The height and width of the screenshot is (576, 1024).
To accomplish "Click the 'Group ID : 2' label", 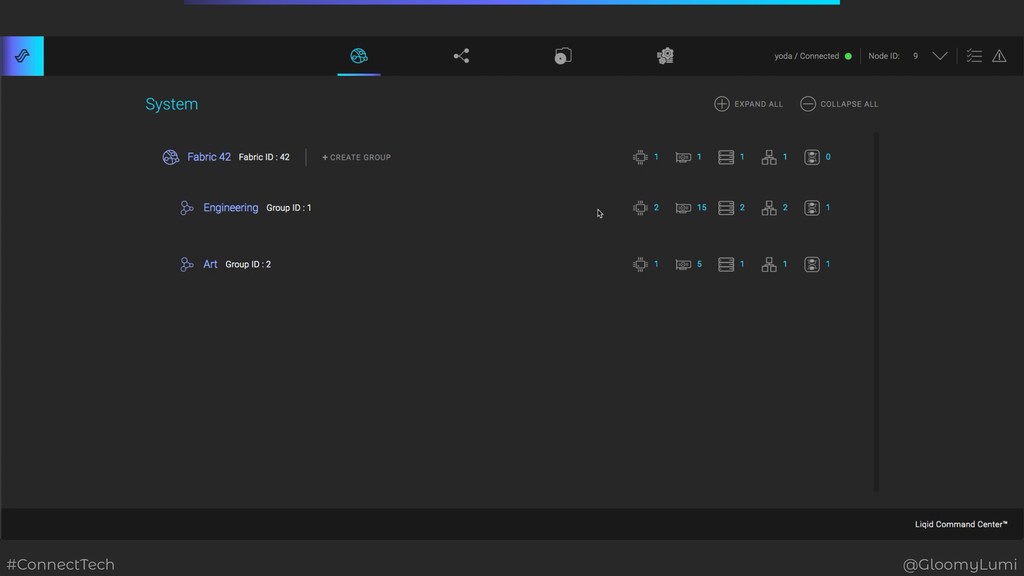I will [x=248, y=264].
